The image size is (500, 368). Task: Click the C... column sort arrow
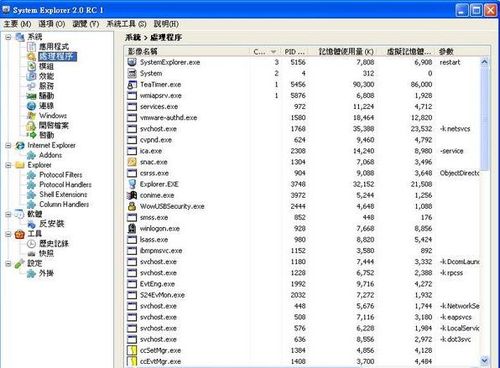273,52
